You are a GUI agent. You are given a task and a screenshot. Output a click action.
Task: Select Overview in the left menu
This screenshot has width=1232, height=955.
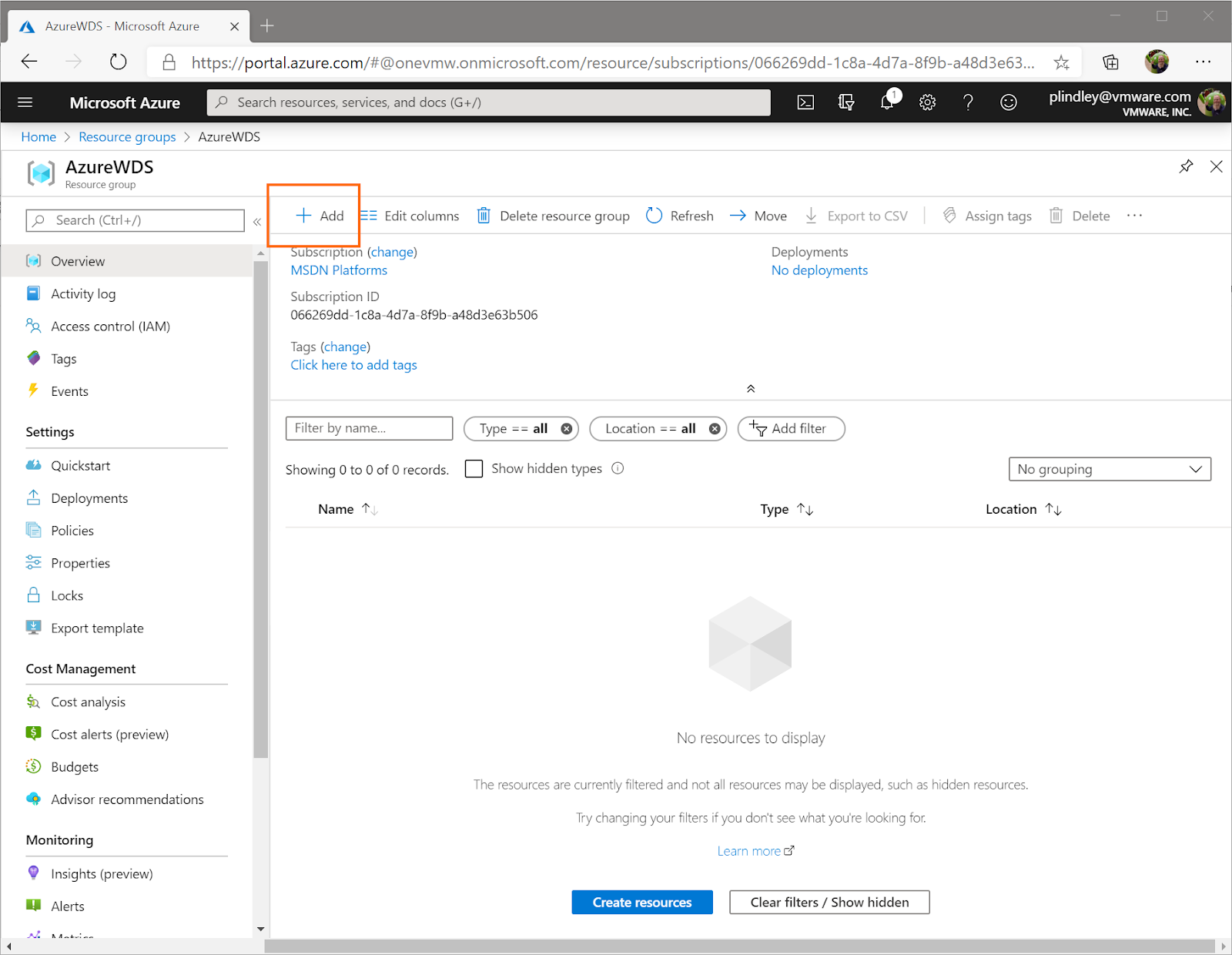(x=126, y=261)
